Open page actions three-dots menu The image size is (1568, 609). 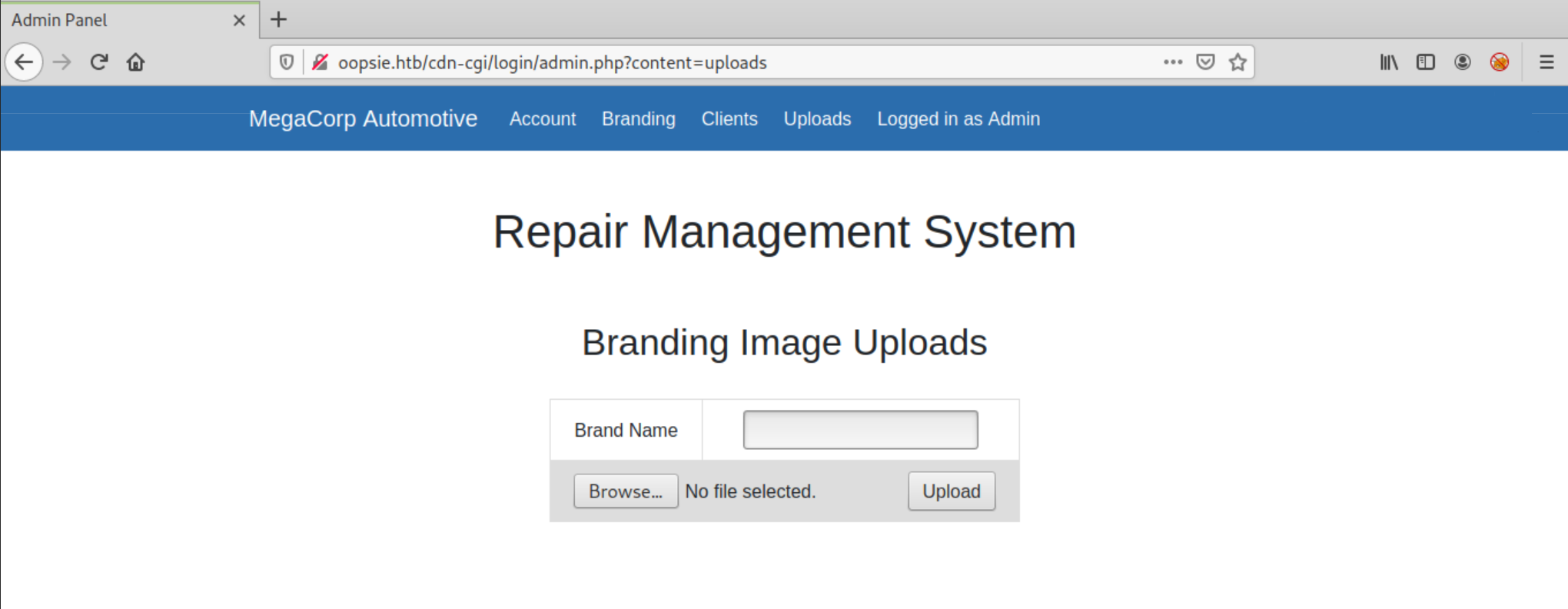tap(1173, 62)
